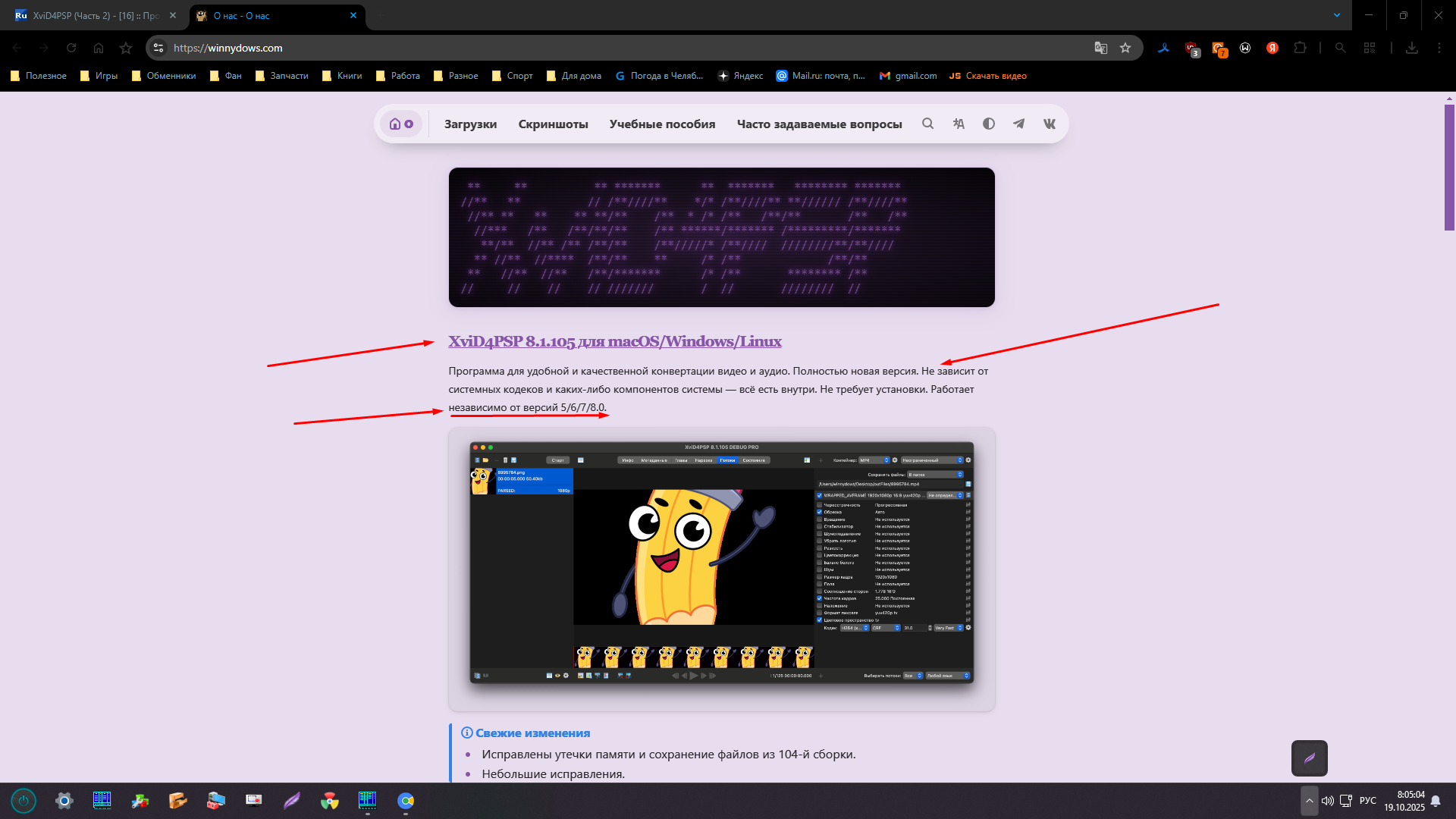
Task: Open the site search magnifier icon
Action: (x=927, y=124)
